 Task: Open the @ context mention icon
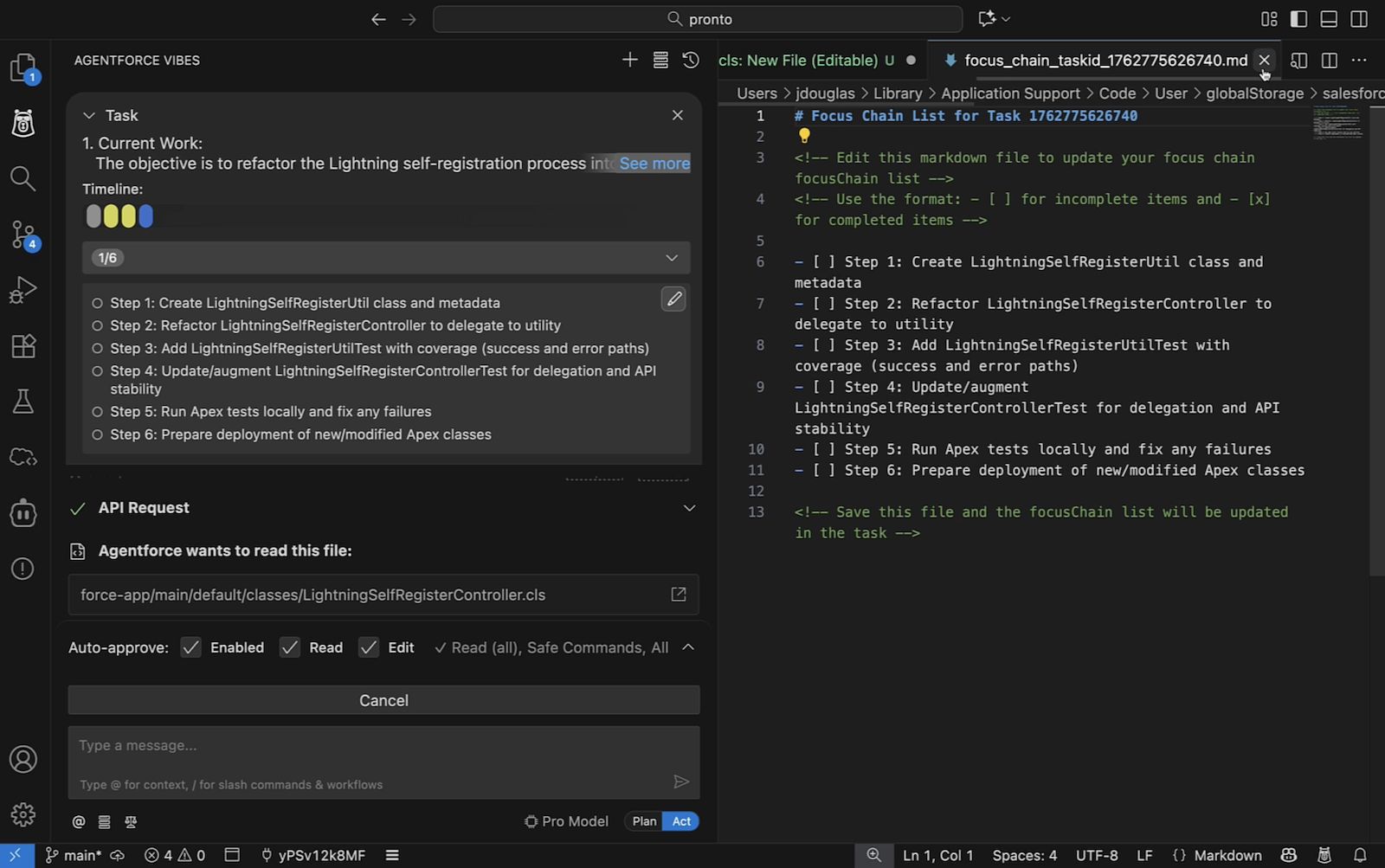click(78, 821)
